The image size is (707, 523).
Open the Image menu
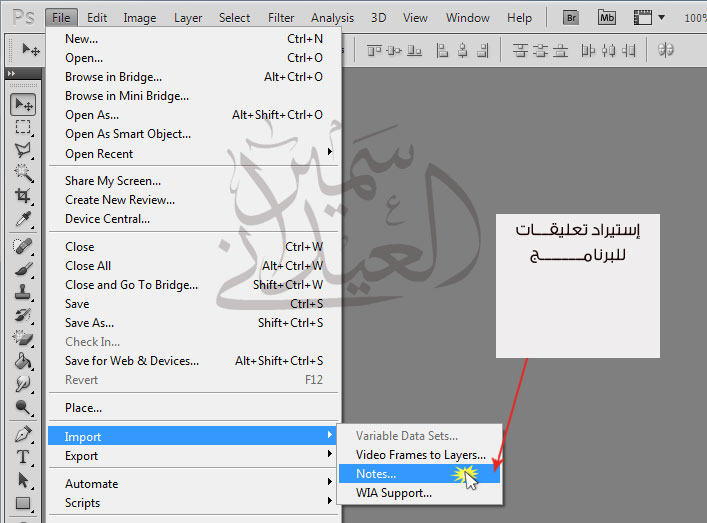(140, 18)
